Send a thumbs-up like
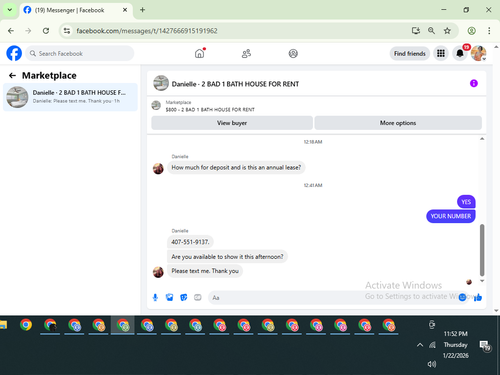The height and width of the screenshot is (375, 500). [478, 297]
